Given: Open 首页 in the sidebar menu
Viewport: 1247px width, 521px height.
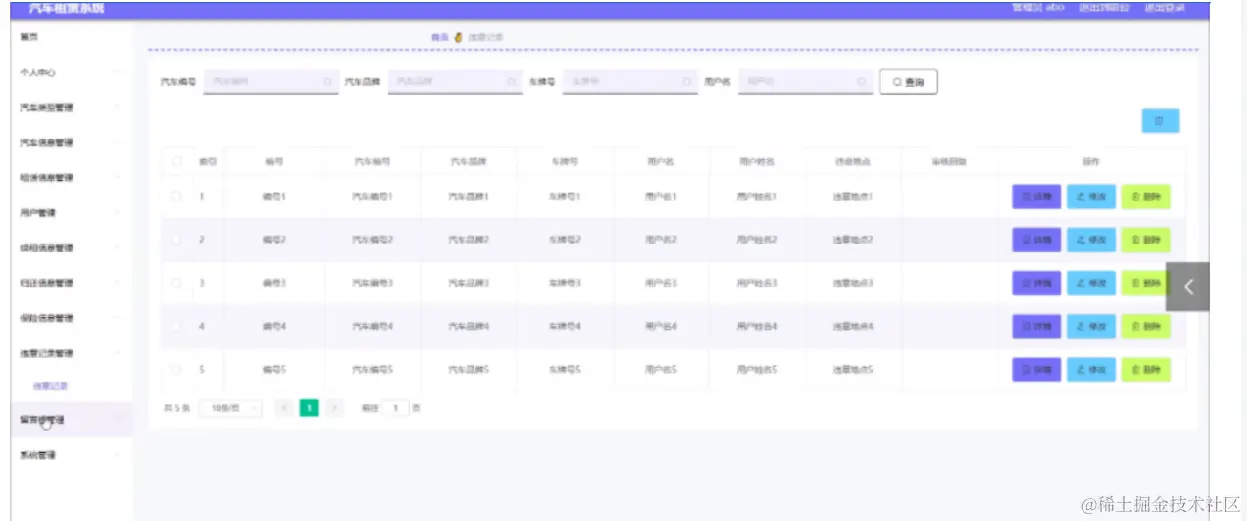Looking at the screenshot, I should click(30, 37).
